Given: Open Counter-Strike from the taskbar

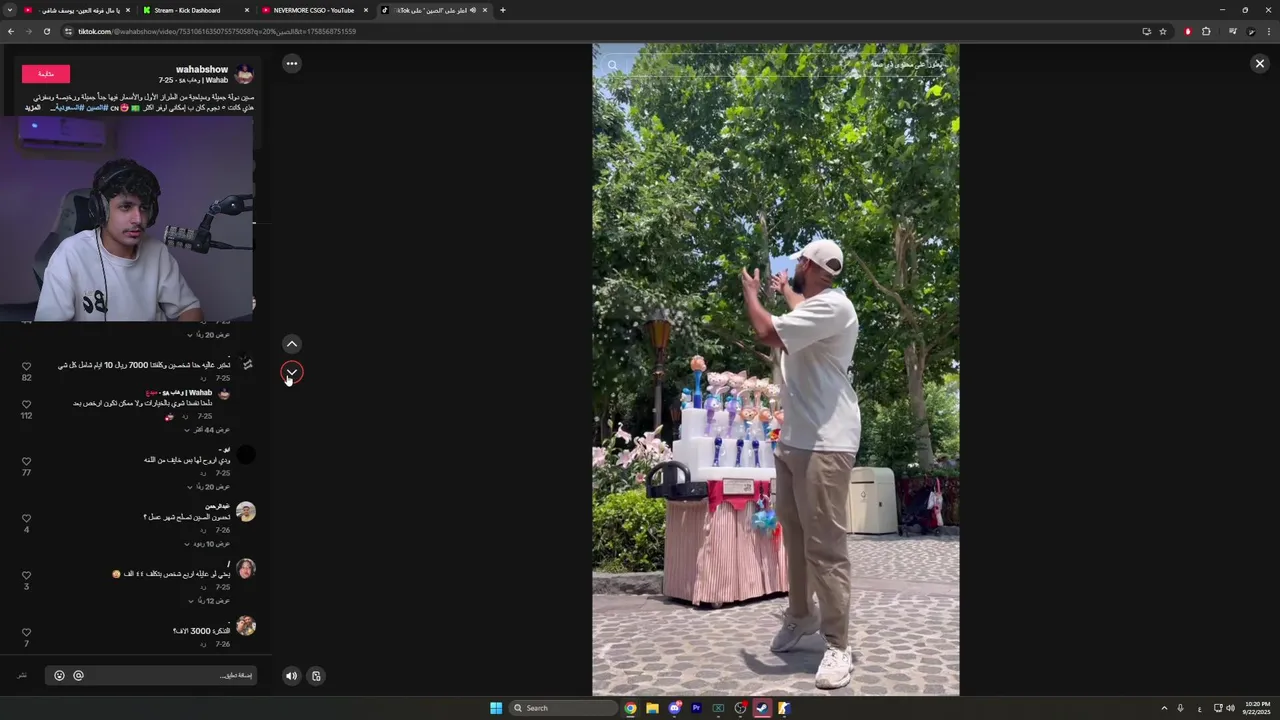Looking at the screenshot, I should point(784,708).
